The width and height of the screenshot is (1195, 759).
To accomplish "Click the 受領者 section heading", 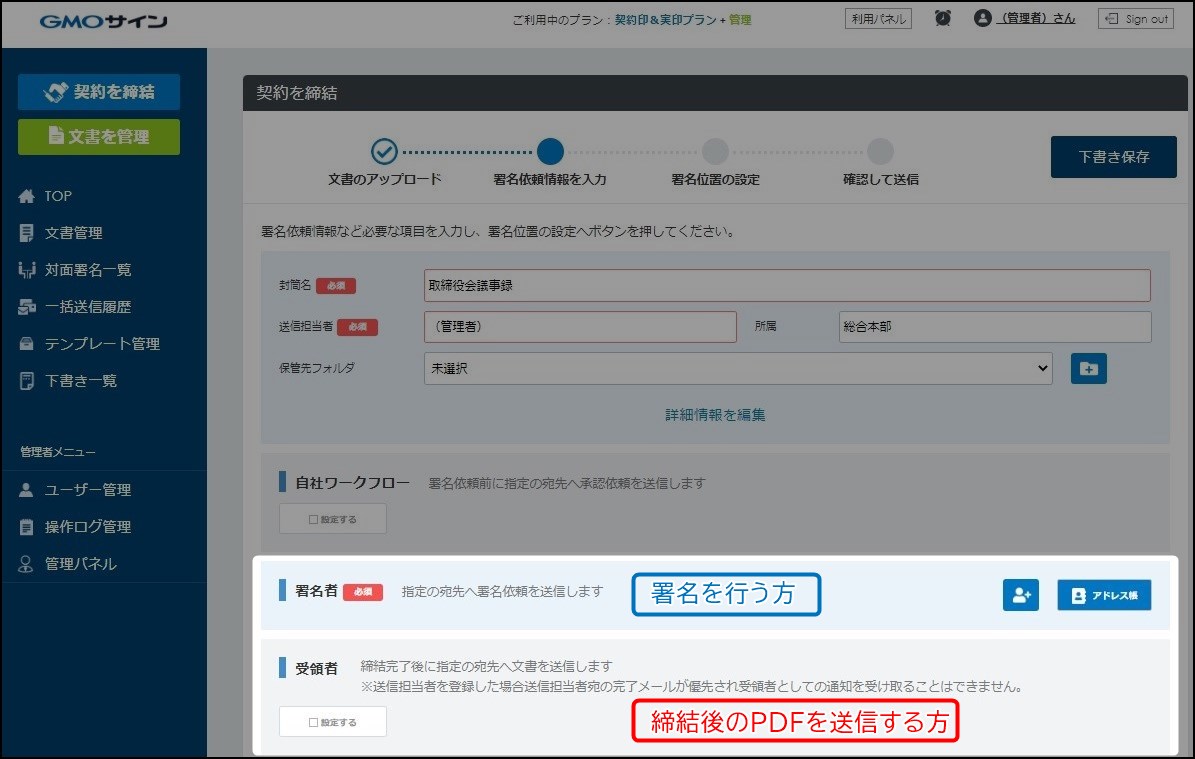I will pyautogui.click(x=316, y=668).
